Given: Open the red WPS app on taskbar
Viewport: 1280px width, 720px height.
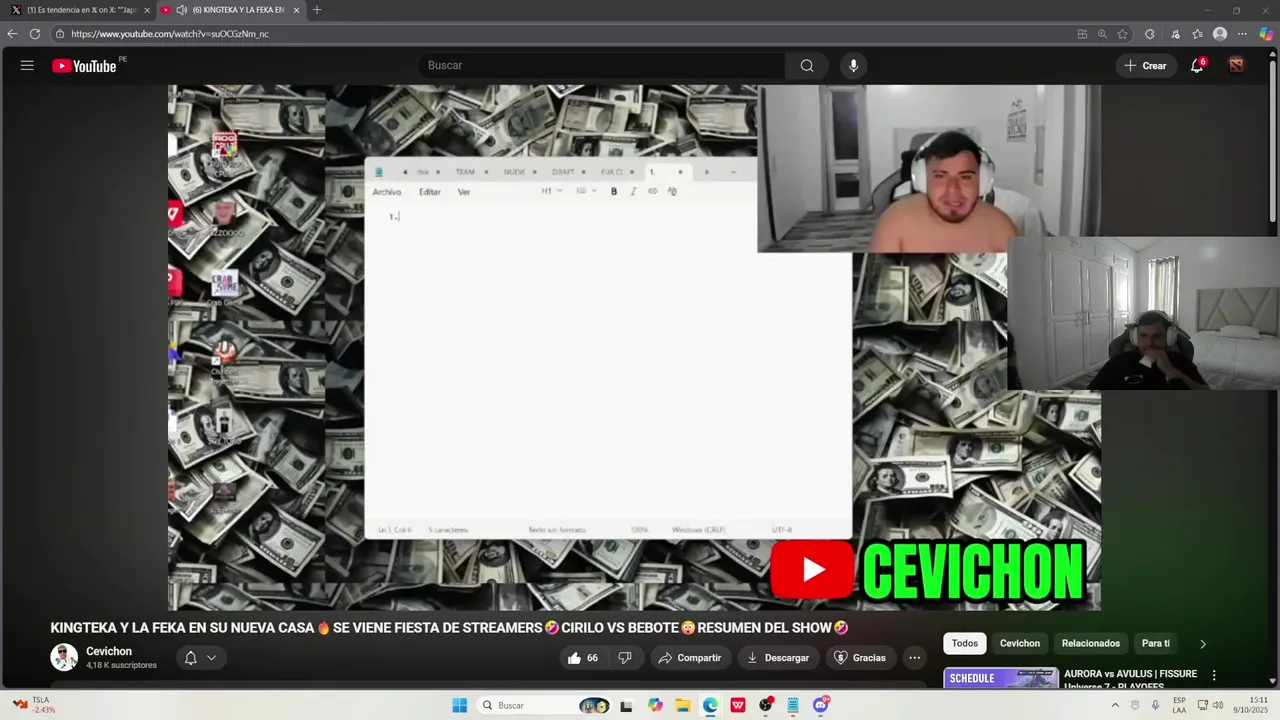Looking at the screenshot, I should [x=738, y=705].
